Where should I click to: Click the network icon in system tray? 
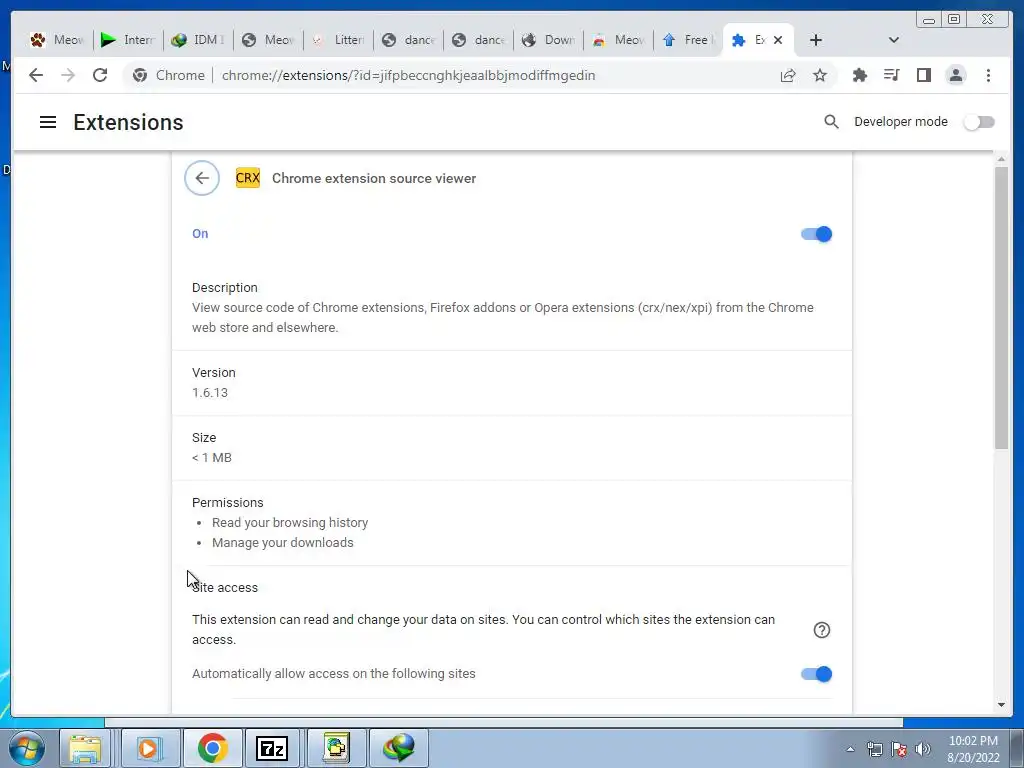click(874, 749)
